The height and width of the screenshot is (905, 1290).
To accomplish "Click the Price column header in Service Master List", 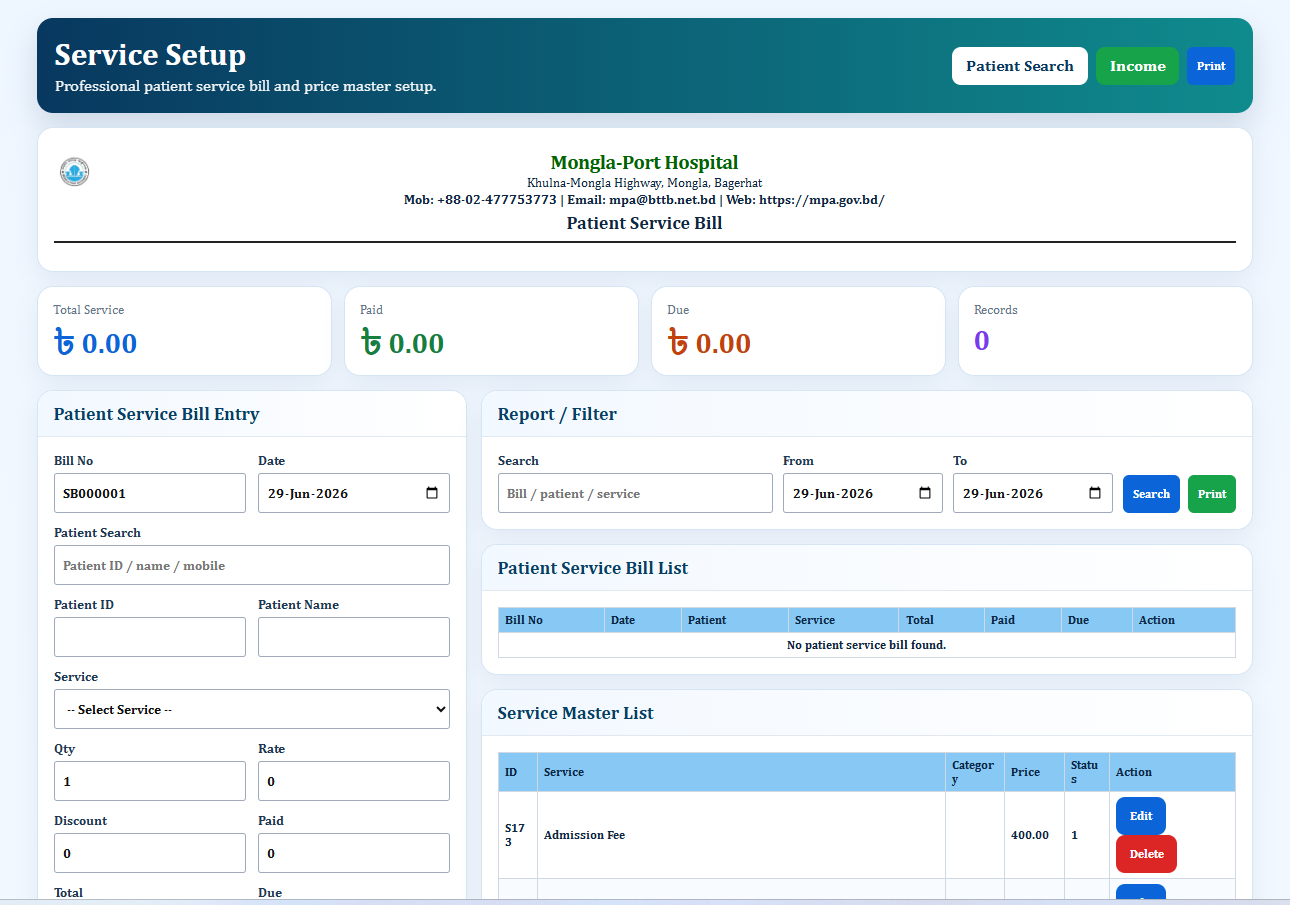I will [x=1034, y=772].
